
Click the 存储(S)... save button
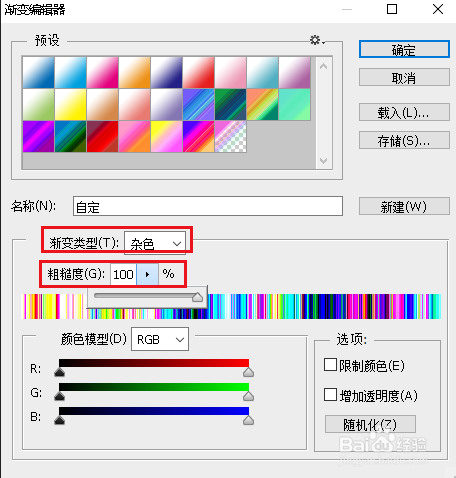click(404, 140)
